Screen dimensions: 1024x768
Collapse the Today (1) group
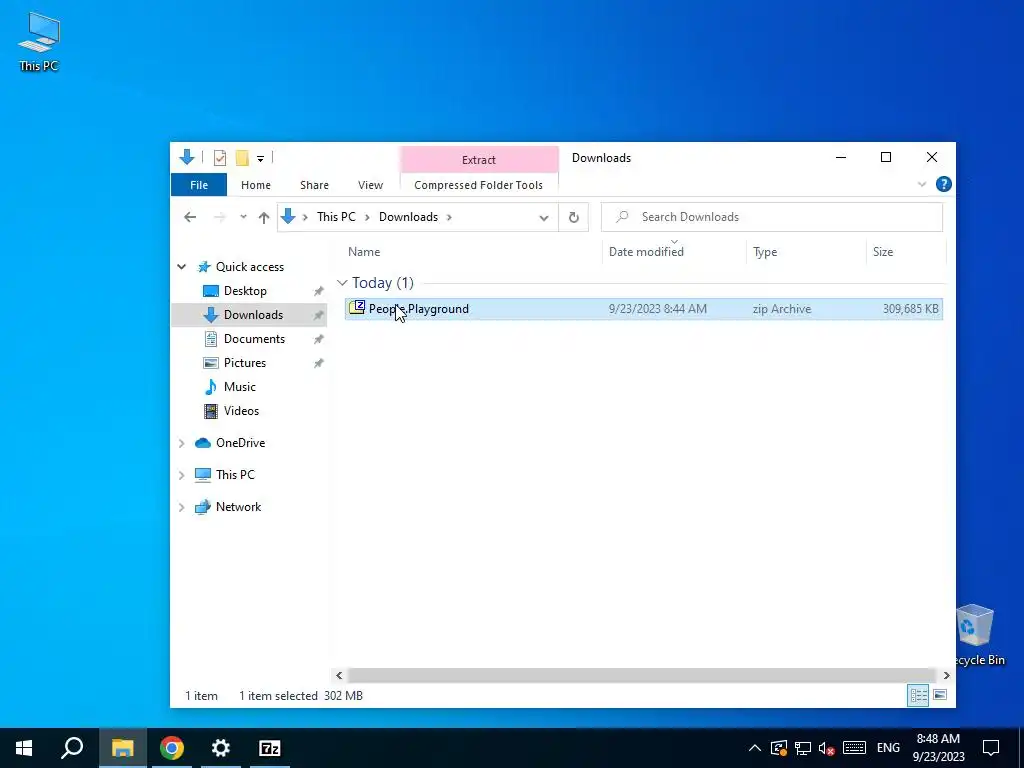pos(342,283)
